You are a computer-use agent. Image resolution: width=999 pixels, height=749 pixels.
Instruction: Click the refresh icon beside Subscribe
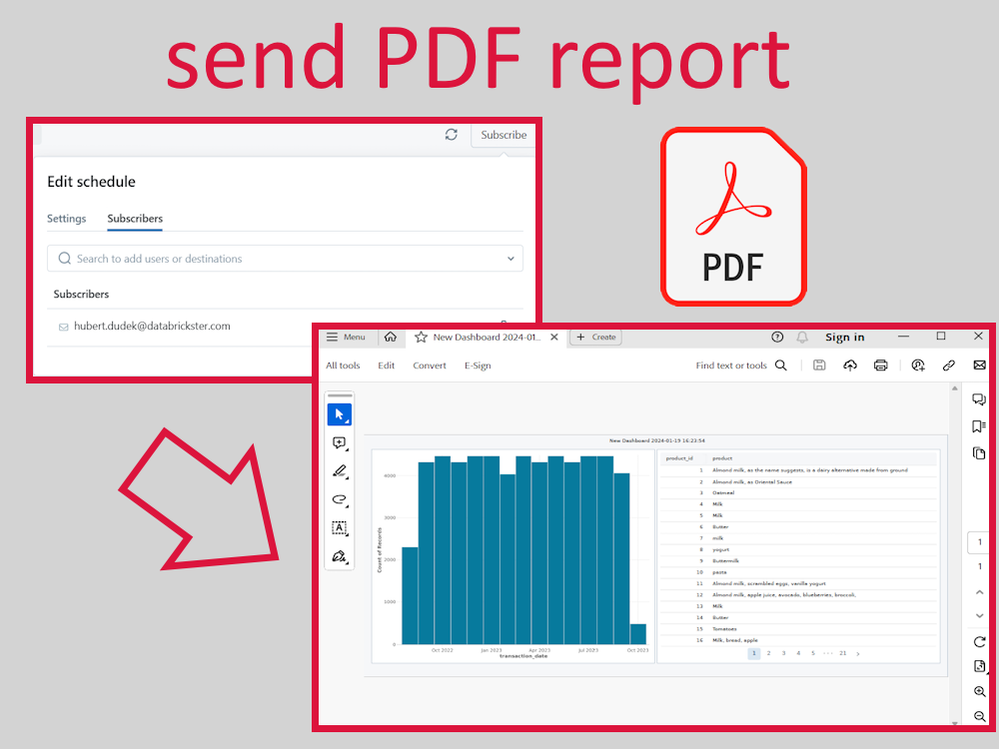pos(451,135)
